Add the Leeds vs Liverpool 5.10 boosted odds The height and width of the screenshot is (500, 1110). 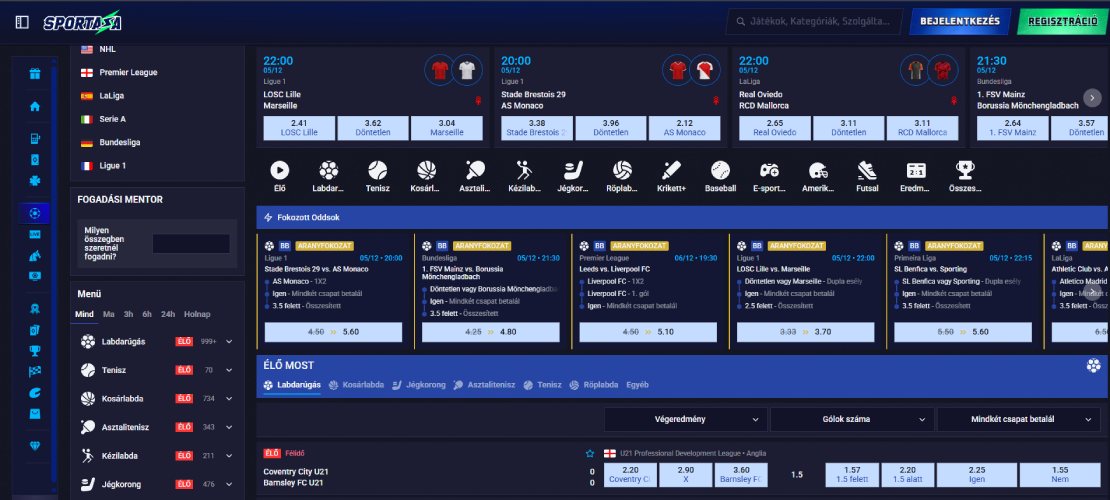coord(648,332)
